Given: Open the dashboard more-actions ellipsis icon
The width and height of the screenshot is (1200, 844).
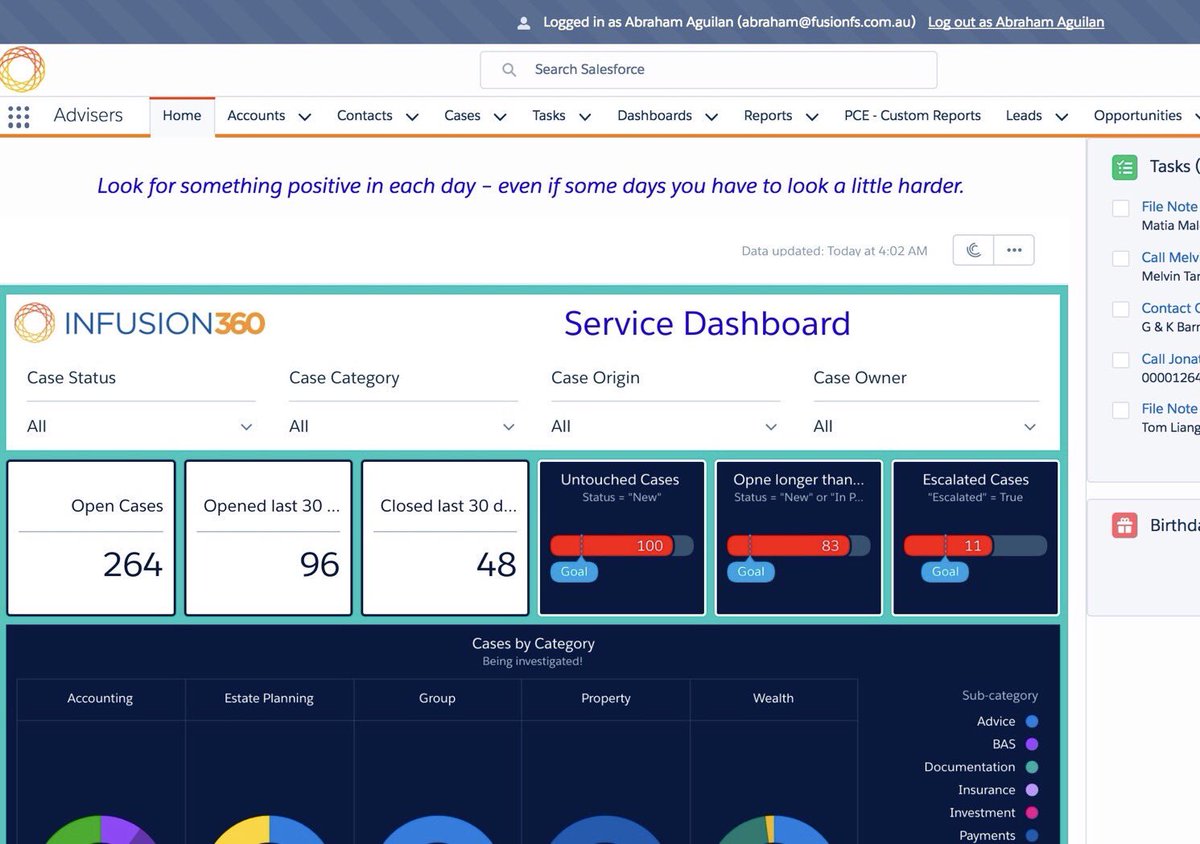Looking at the screenshot, I should point(1013,250).
